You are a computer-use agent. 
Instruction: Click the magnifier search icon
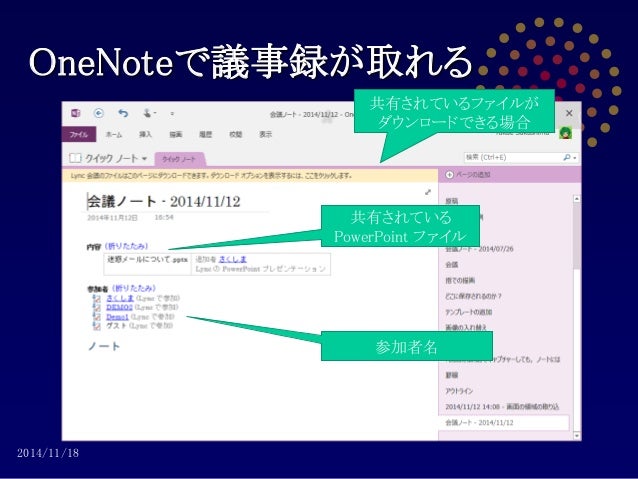click(x=567, y=157)
